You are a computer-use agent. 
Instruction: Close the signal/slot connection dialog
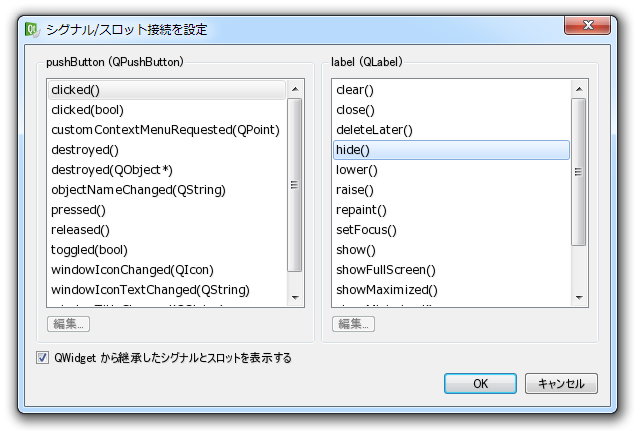587,25
